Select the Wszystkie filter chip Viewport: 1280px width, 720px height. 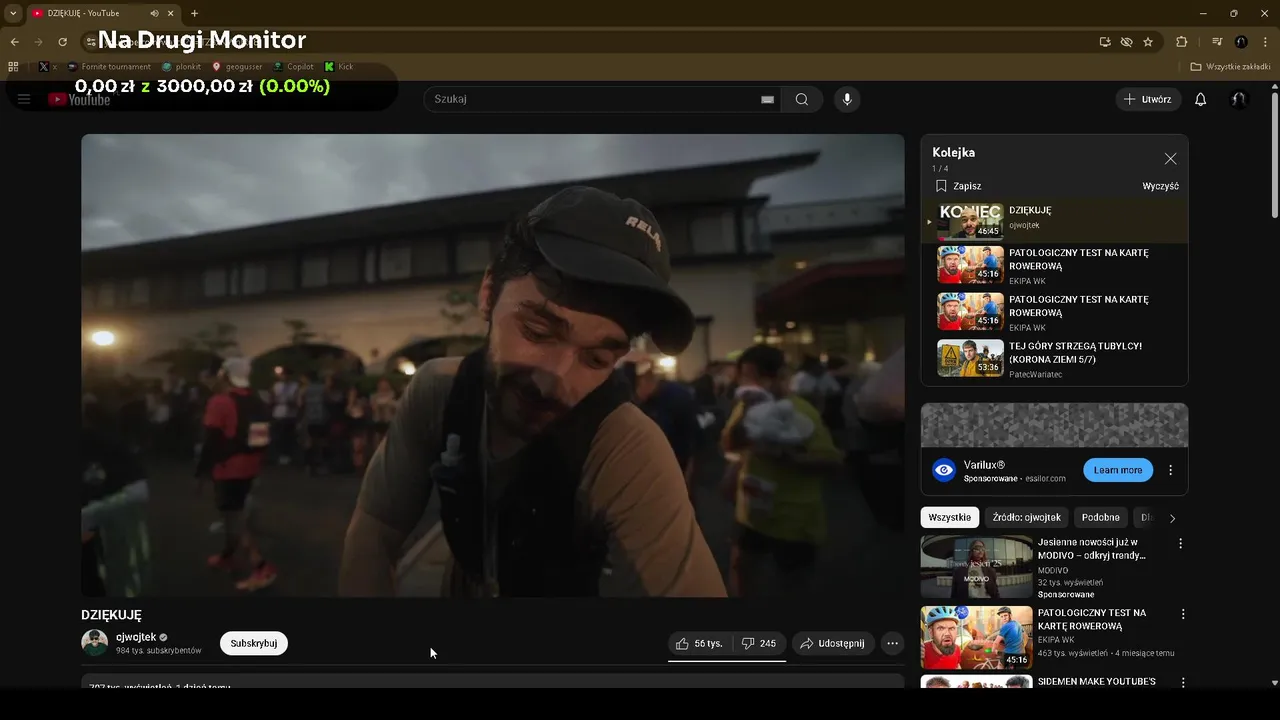coord(949,517)
